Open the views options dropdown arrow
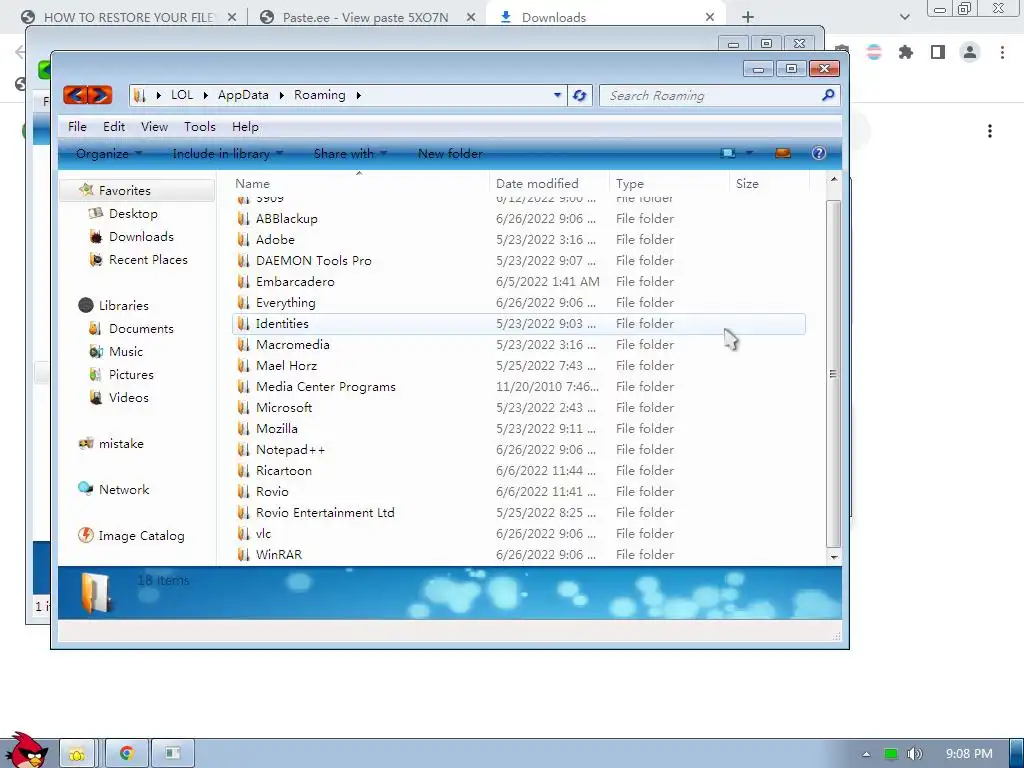 pos(749,153)
